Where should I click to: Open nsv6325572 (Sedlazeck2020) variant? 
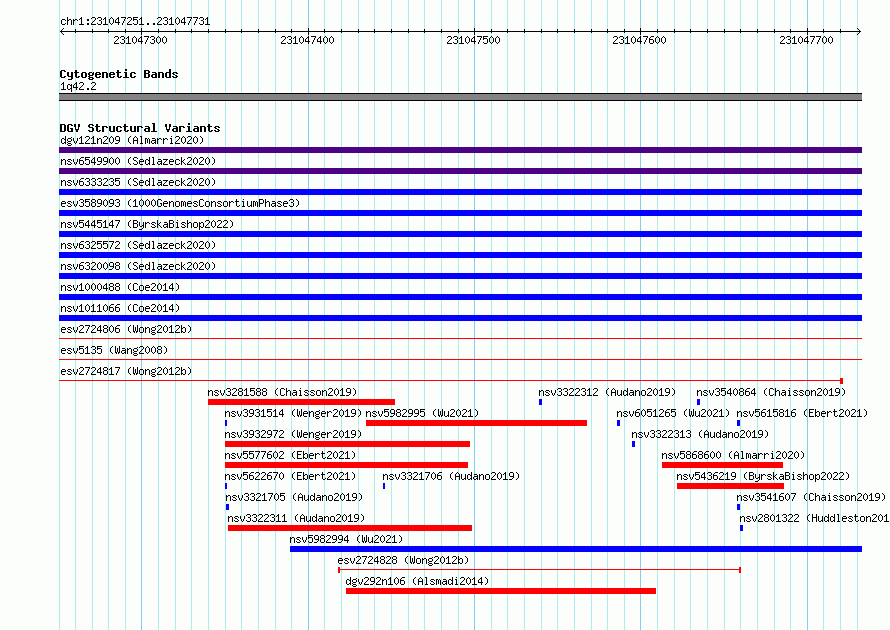tap(138, 245)
